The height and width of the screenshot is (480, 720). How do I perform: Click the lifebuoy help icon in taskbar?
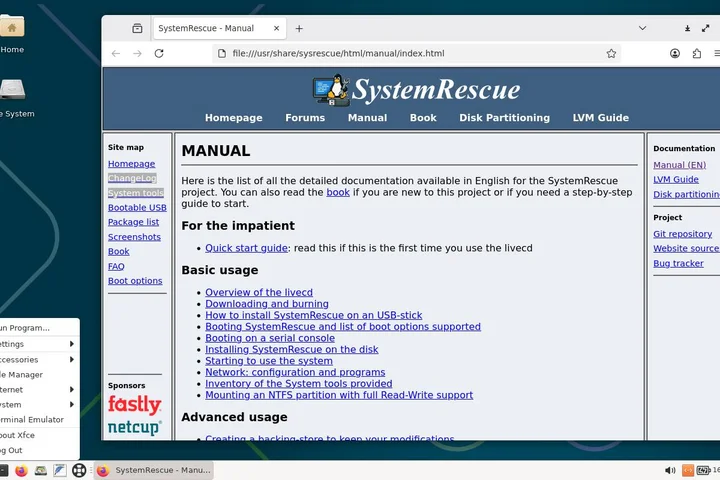pos(79,470)
